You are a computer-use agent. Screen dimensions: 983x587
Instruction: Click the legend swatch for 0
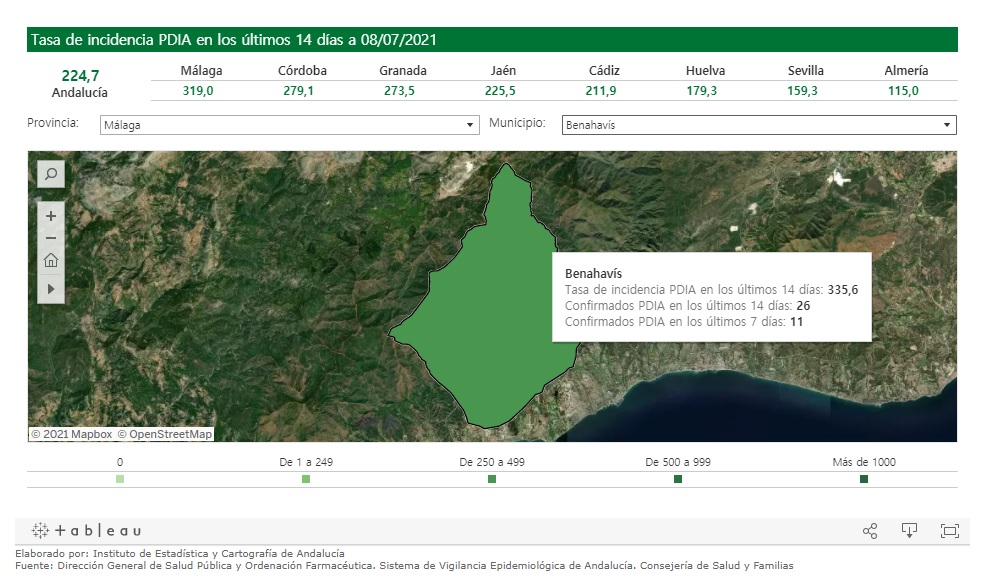pos(120,479)
